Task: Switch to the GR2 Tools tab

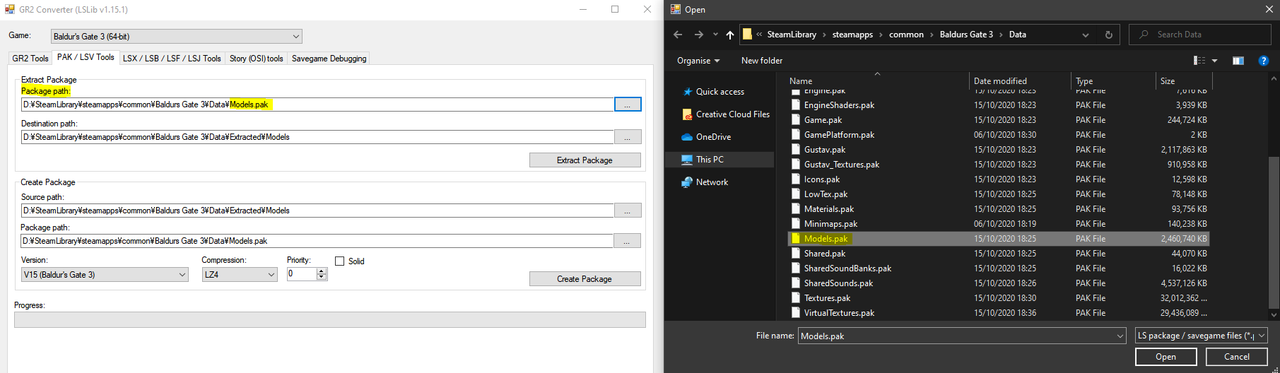Action: [30, 59]
